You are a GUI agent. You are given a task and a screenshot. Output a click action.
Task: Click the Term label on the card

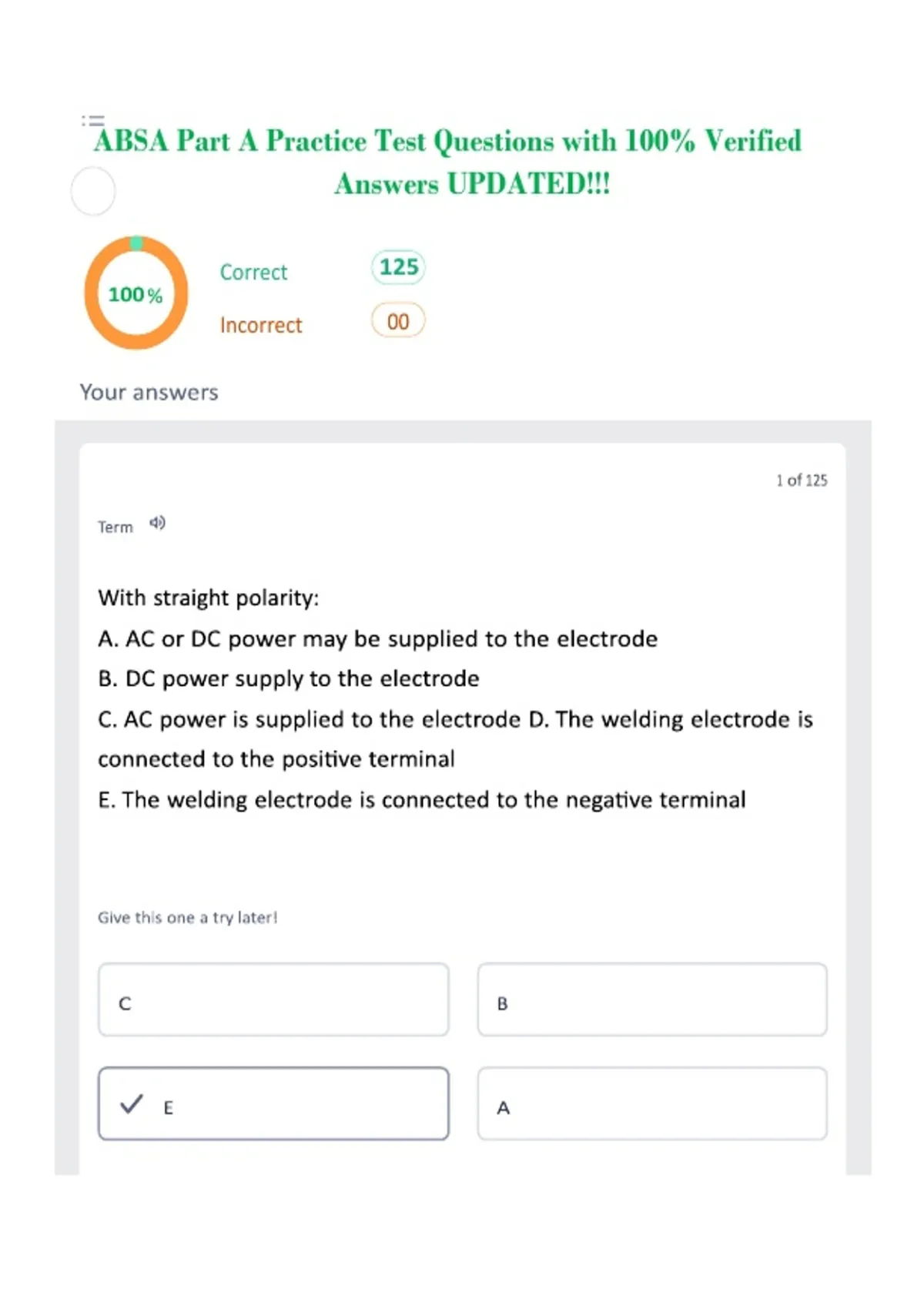pyautogui.click(x=115, y=527)
